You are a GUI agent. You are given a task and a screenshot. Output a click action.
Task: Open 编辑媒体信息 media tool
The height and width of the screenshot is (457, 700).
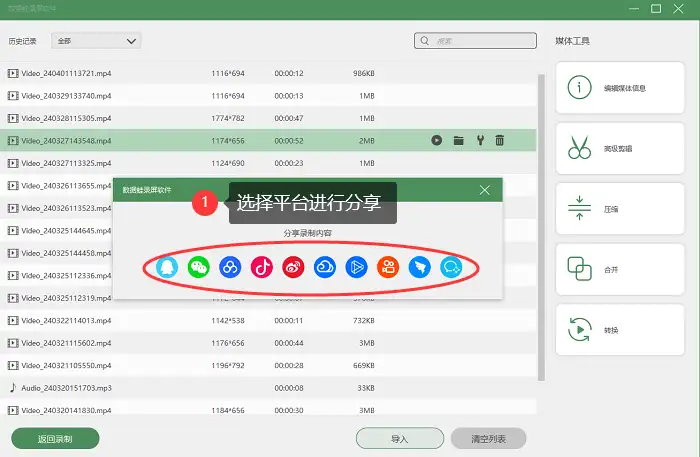[x=620, y=88]
